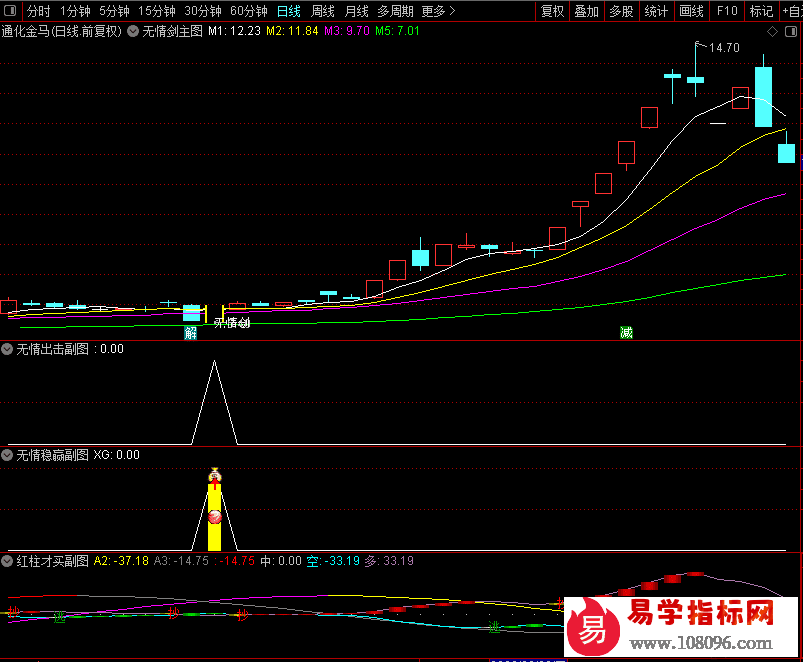Image resolution: width=803 pixels, height=662 pixels.
Task: Click the large cyan candle near the peak
Action: (764, 97)
